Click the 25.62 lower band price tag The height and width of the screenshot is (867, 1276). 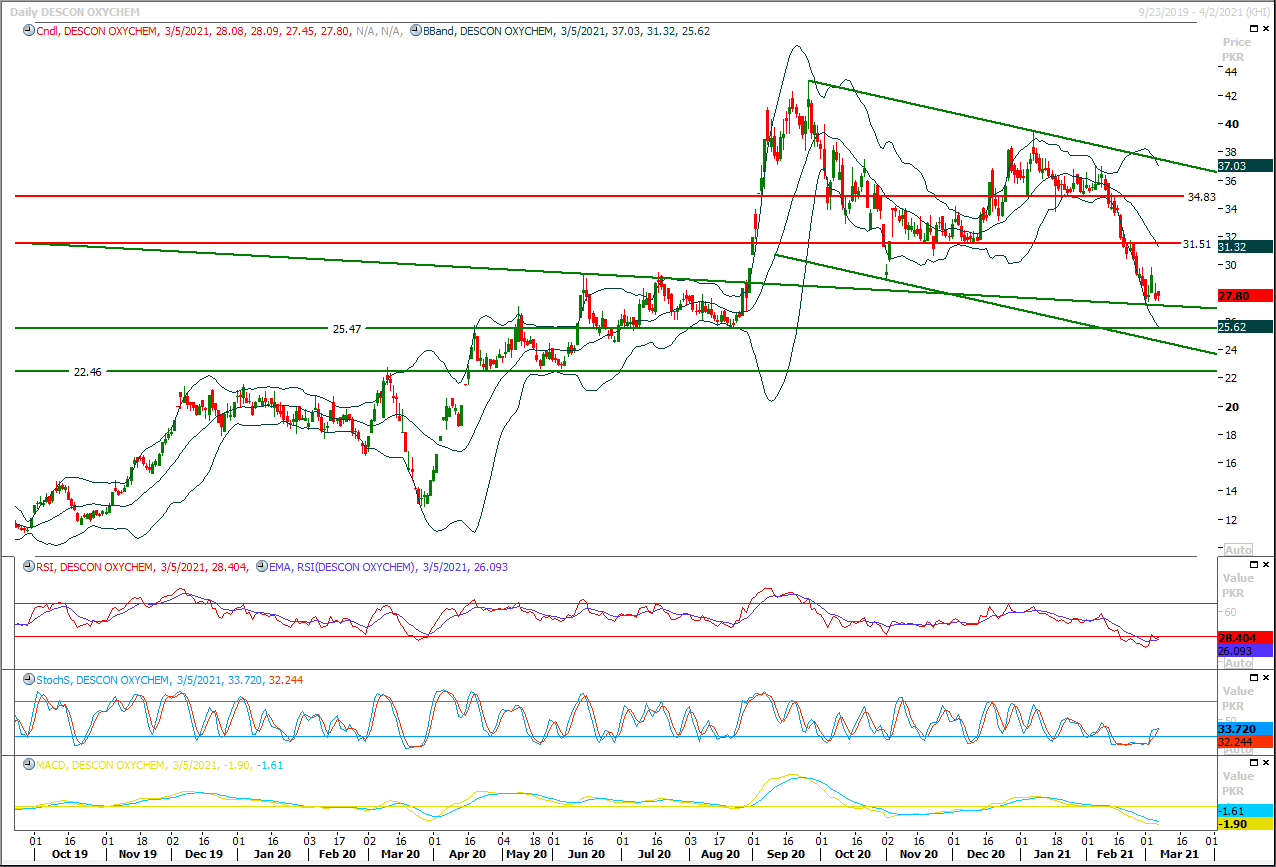pos(1245,326)
